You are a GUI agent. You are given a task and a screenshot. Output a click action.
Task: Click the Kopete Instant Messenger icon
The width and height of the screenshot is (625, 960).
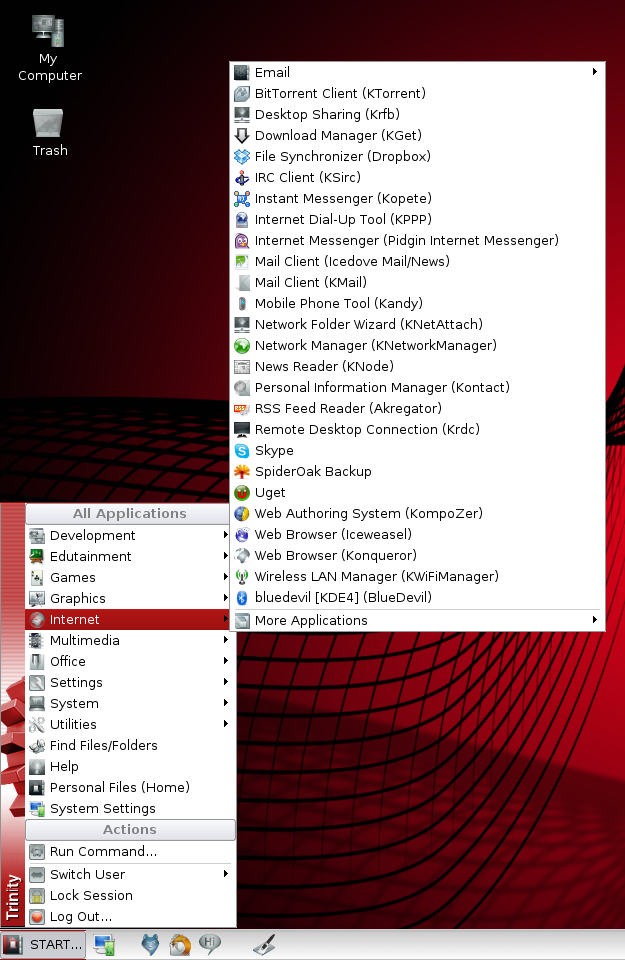(242, 198)
